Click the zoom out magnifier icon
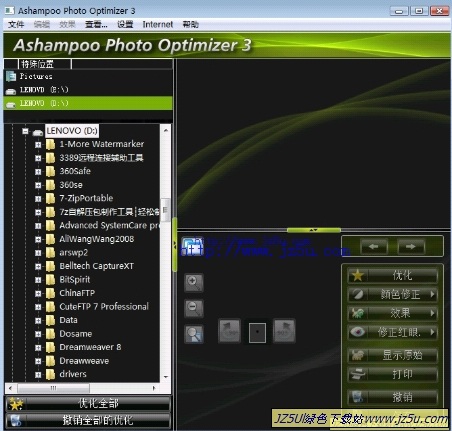The width and height of the screenshot is (452, 431). click(x=194, y=308)
